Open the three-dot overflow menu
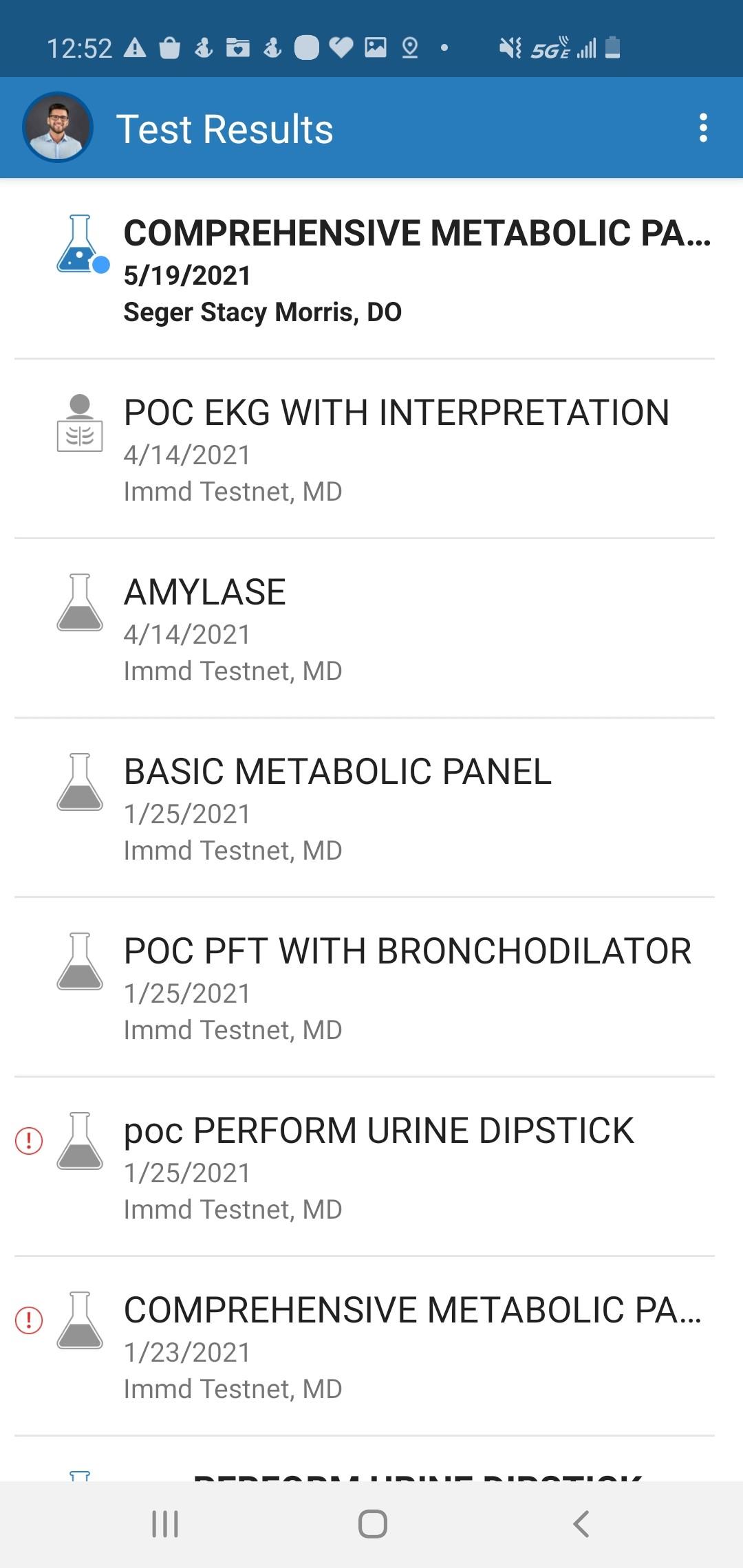This screenshot has height=1568, width=743. pyautogui.click(x=702, y=129)
